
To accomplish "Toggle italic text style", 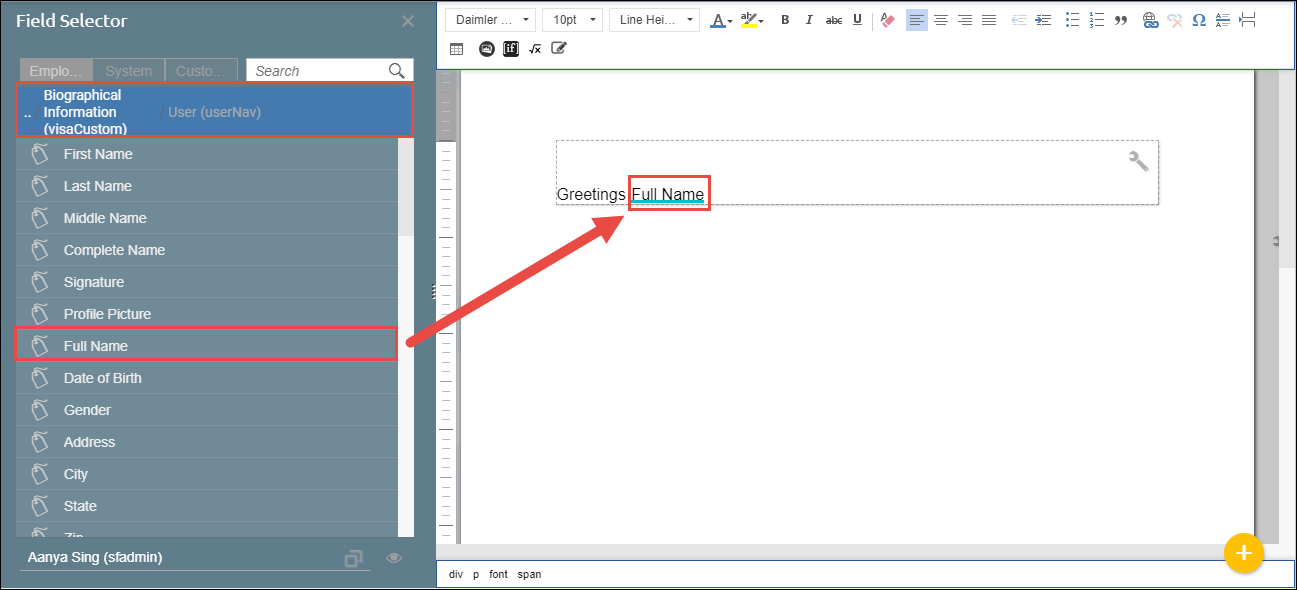I will pyautogui.click(x=809, y=20).
